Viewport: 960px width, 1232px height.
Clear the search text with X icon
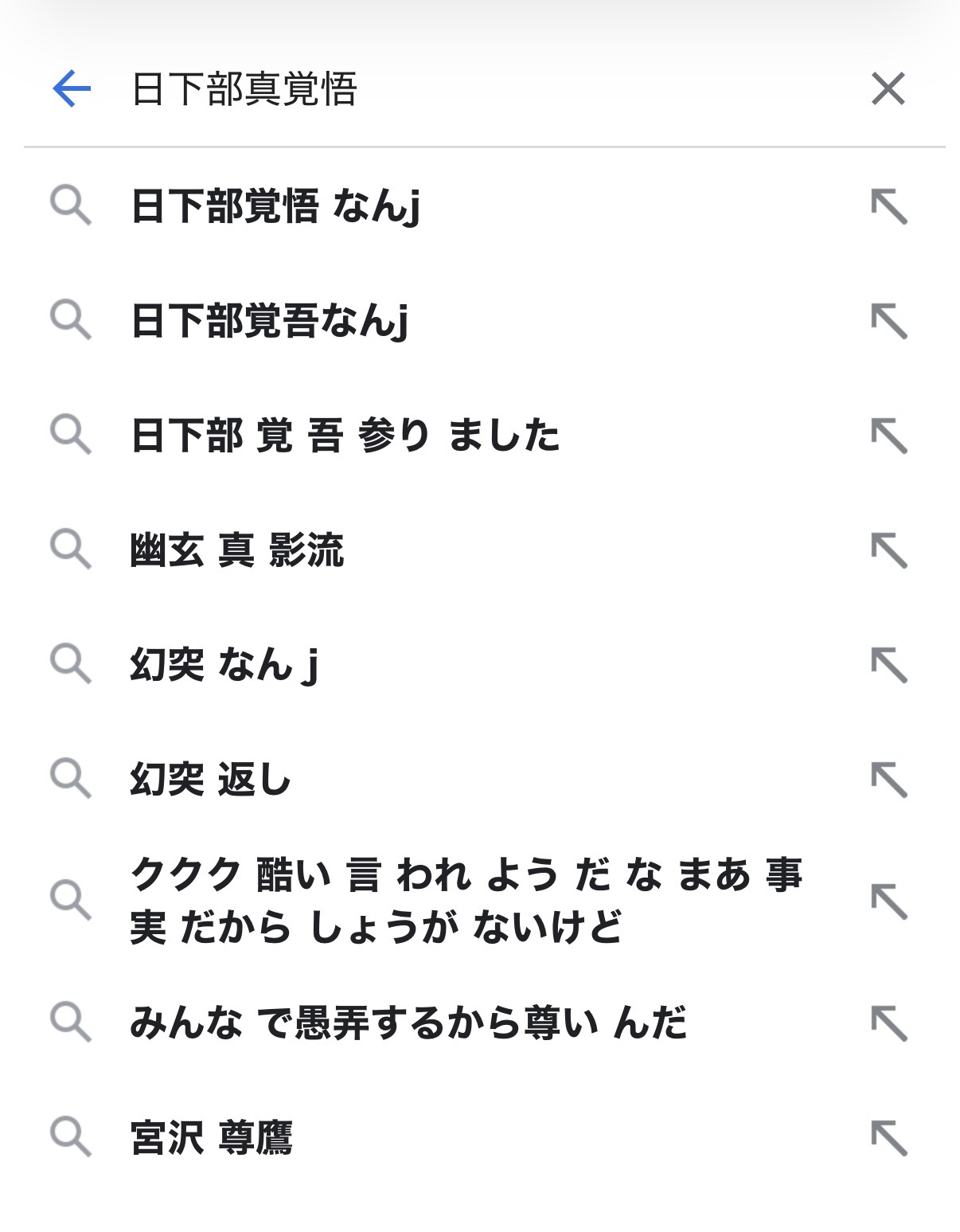point(888,88)
